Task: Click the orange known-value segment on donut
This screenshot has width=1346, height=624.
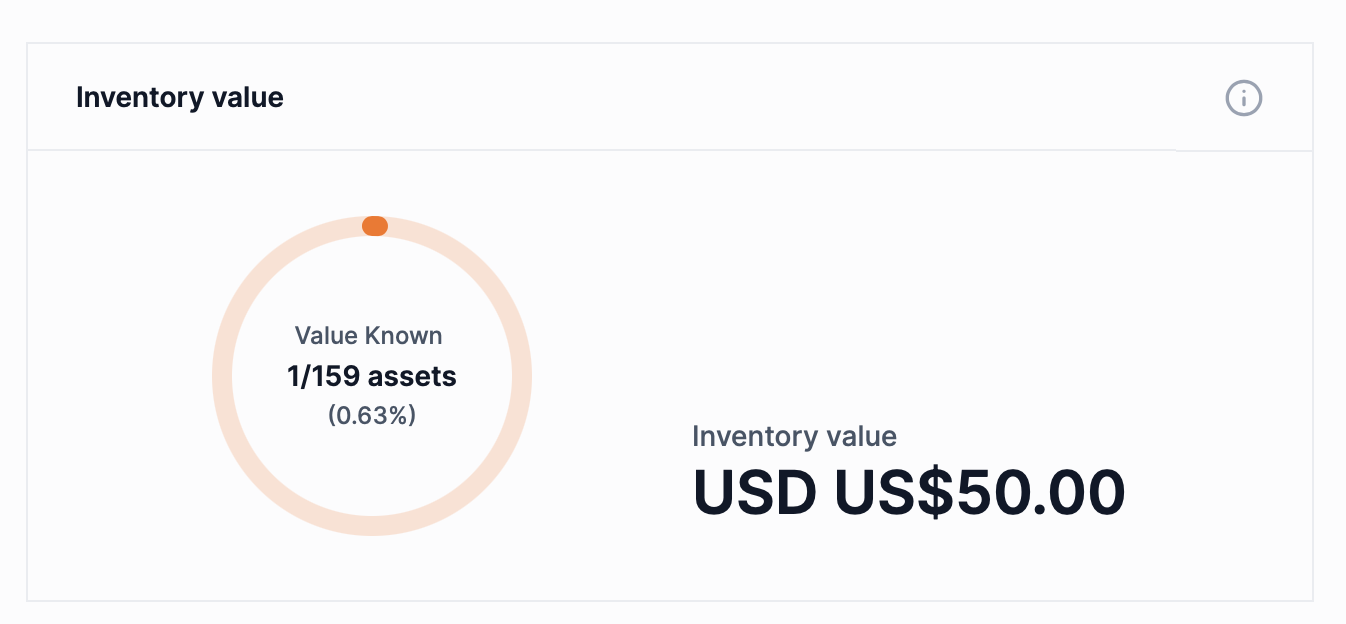Action: [375, 226]
